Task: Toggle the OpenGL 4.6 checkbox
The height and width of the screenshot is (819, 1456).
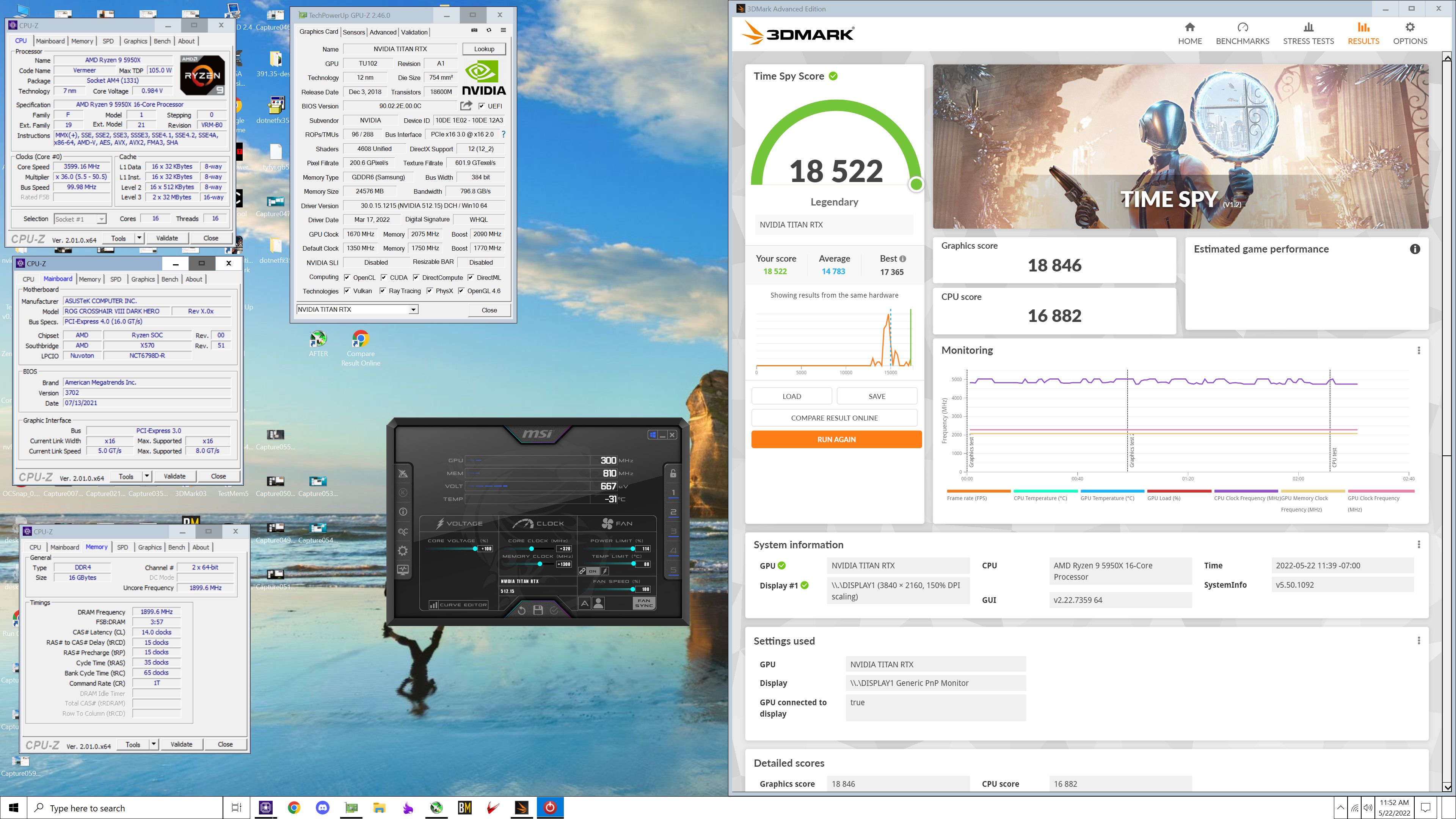Action: [461, 291]
